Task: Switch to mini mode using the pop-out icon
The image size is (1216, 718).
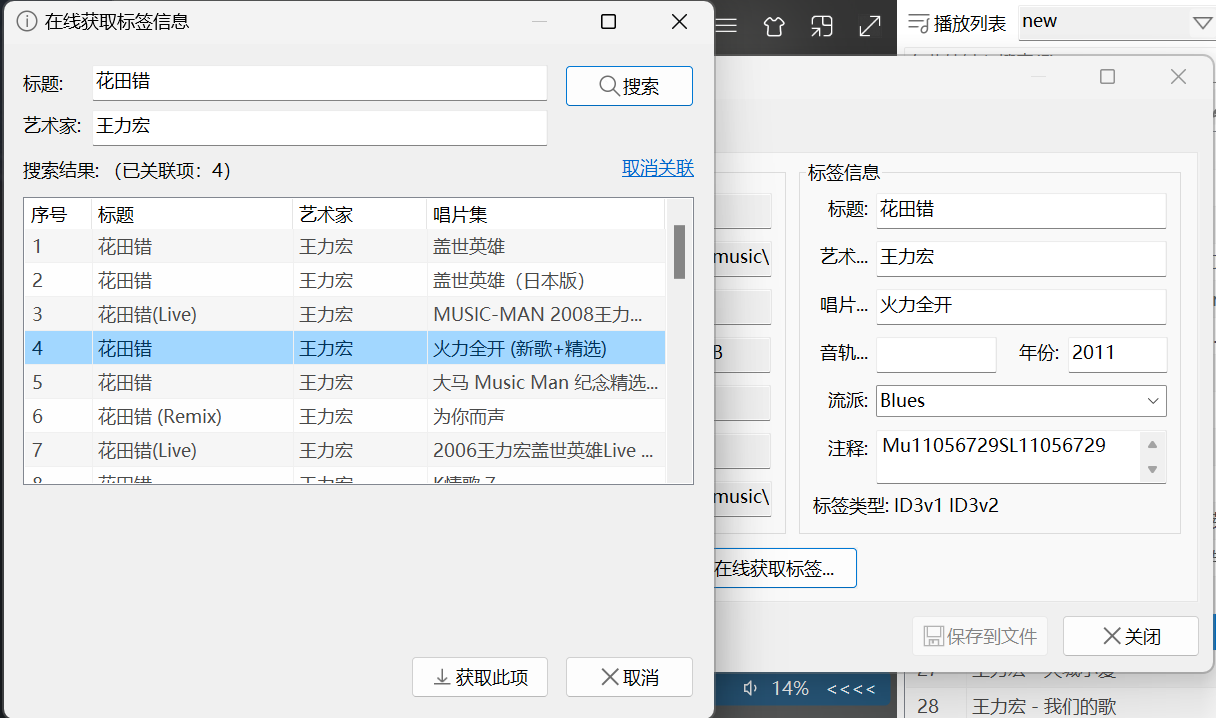Action: coord(821,26)
